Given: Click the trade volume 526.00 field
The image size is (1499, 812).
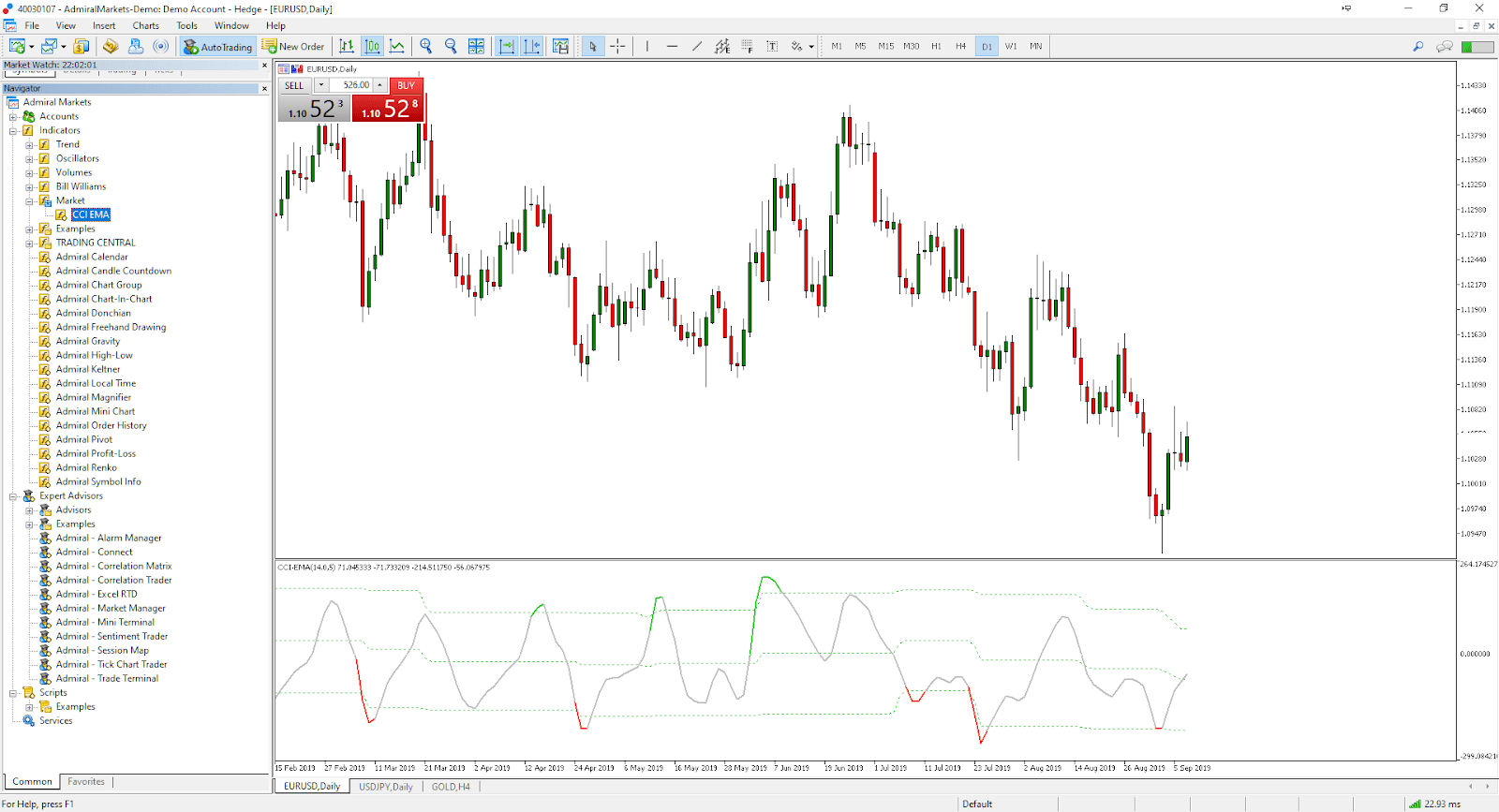Looking at the screenshot, I should pos(350,85).
